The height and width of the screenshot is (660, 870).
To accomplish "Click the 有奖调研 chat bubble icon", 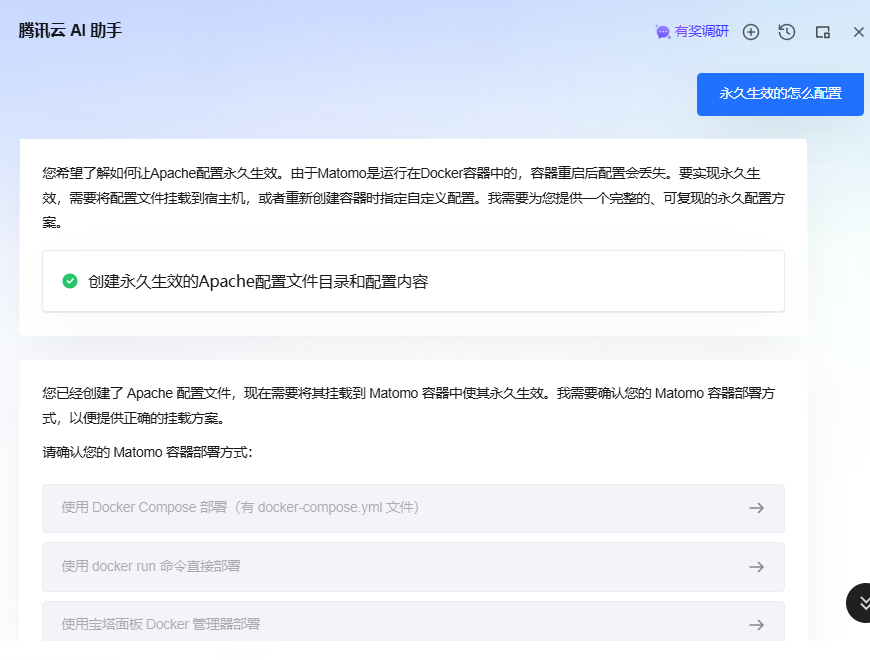I will point(662,32).
